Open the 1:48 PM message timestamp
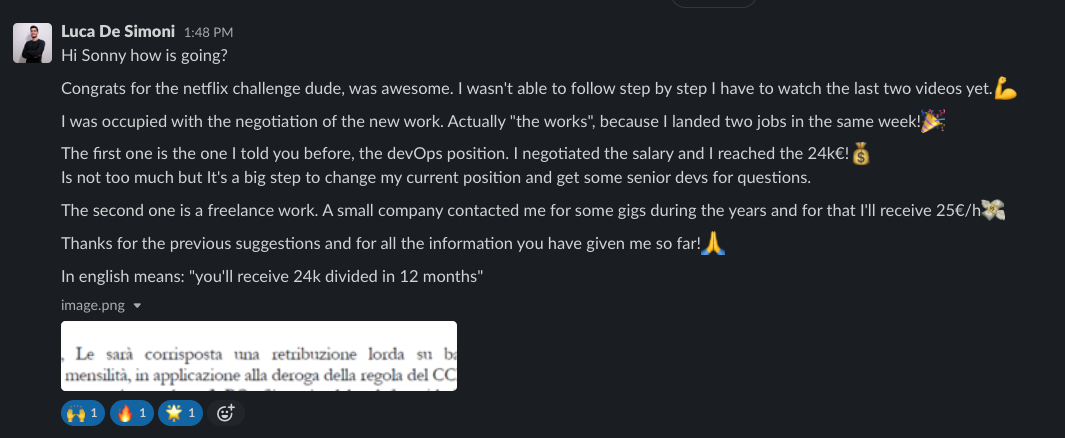Screen dimensions: 1065x438 (x=208, y=33)
